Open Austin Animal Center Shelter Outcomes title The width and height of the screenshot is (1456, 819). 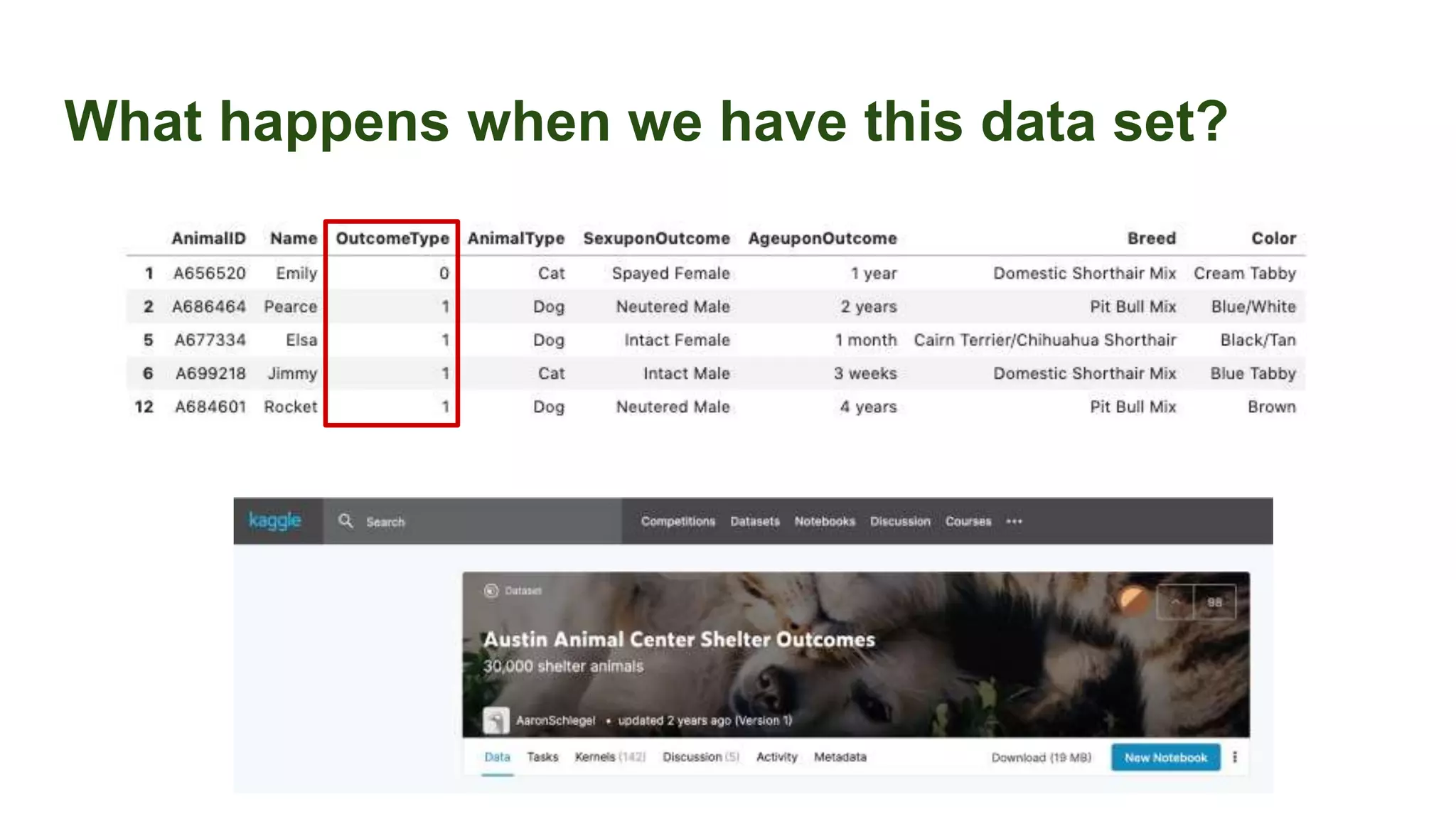click(679, 639)
